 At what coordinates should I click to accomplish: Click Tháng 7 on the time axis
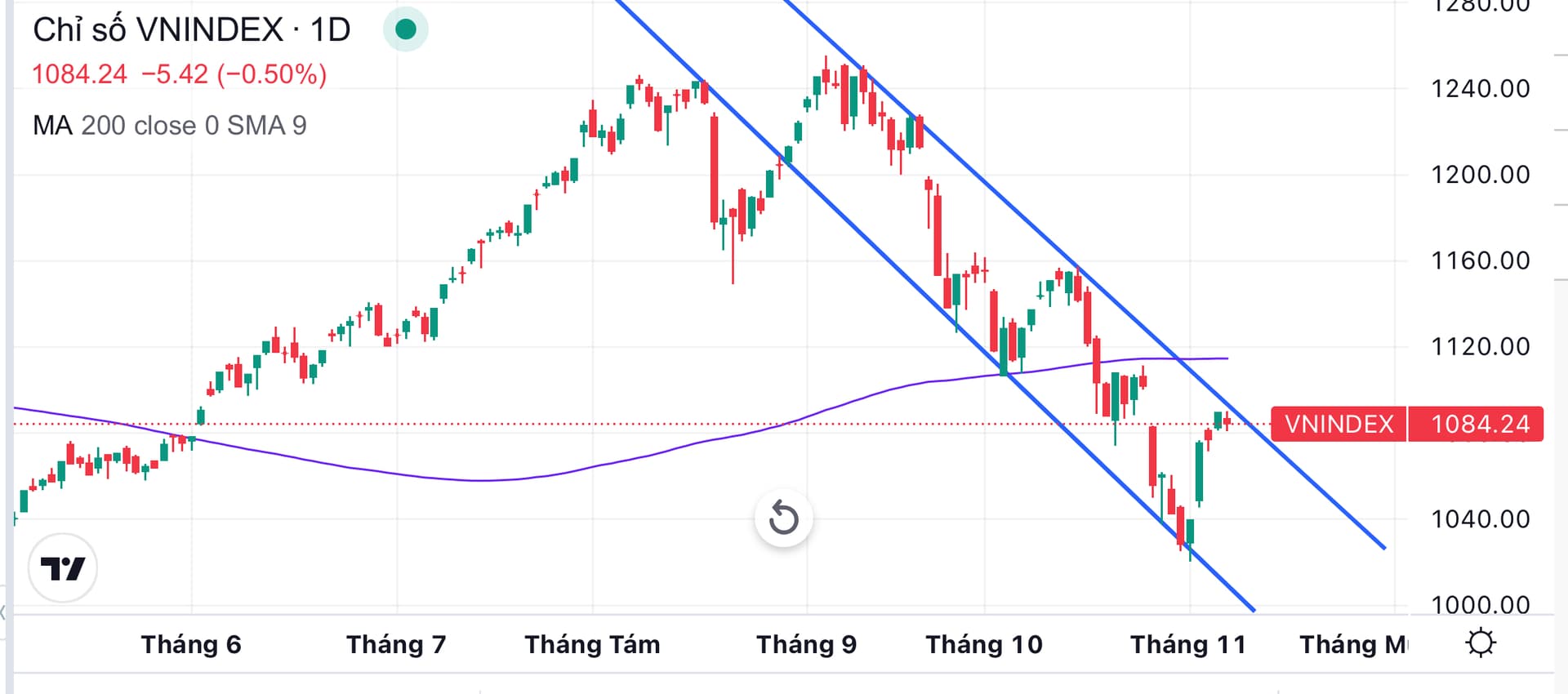click(396, 645)
